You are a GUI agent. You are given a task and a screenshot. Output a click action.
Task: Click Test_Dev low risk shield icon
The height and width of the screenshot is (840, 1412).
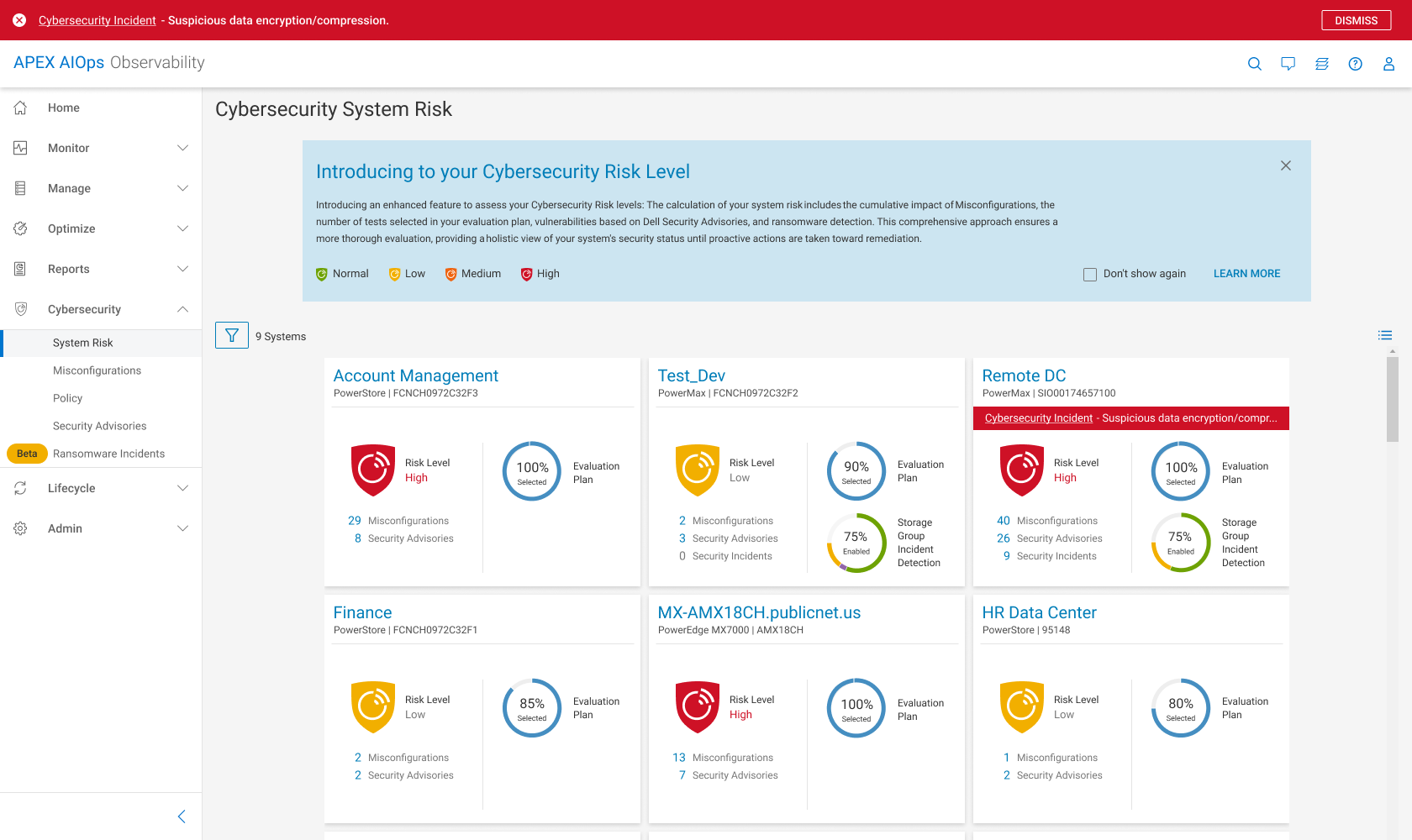698,470
